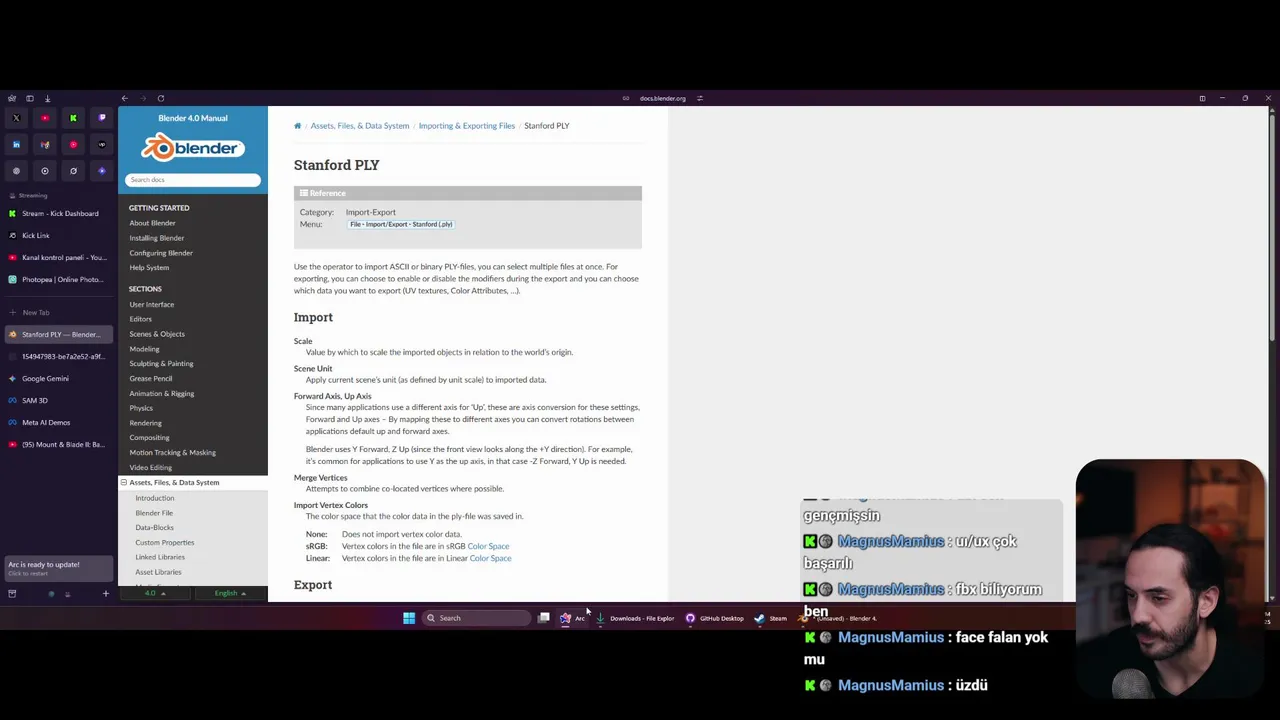Follow the sRGB Color Space link
This screenshot has width=1280, height=720.
488,546
